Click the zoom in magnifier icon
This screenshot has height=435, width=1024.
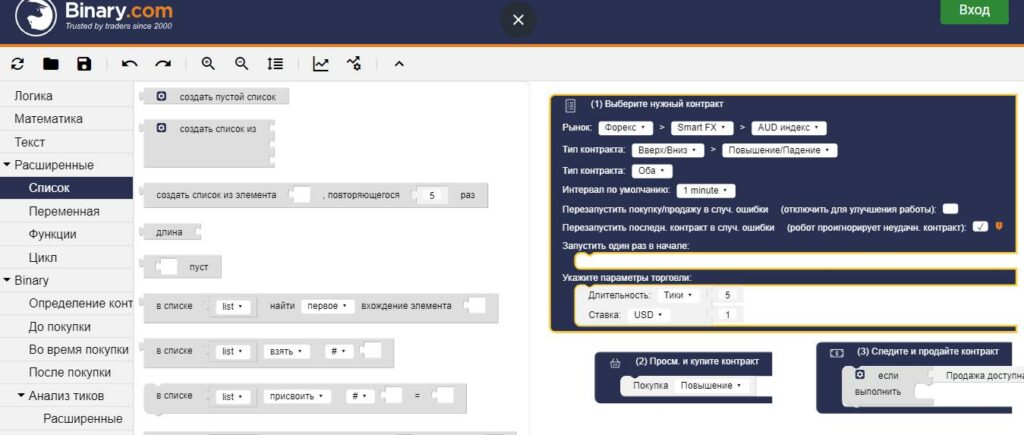pyautogui.click(x=208, y=64)
